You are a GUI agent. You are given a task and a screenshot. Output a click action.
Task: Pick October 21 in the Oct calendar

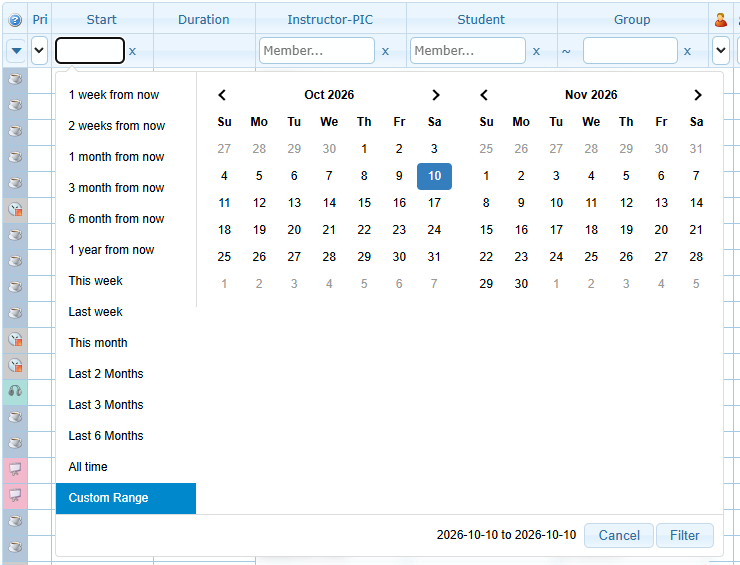[x=329, y=230]
